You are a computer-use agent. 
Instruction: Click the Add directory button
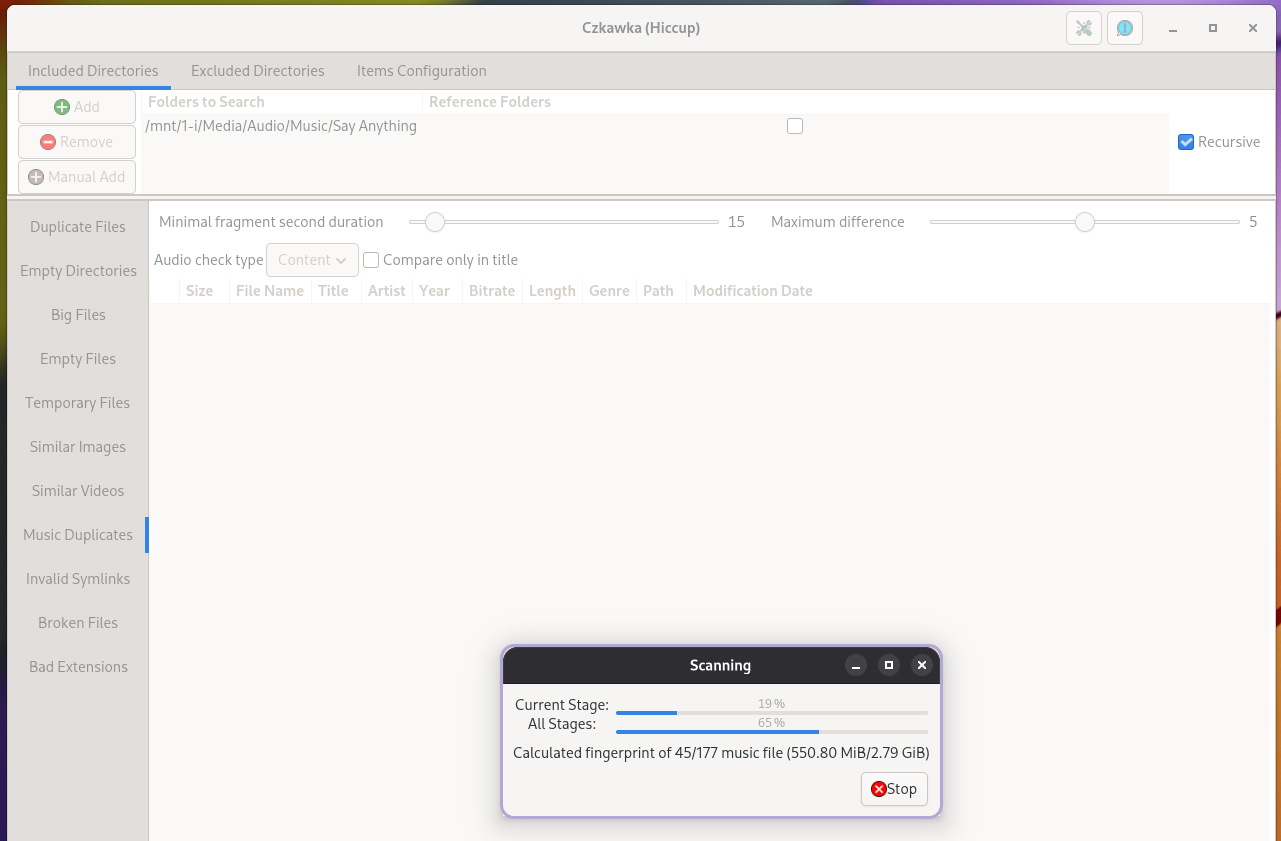(77, 107)
